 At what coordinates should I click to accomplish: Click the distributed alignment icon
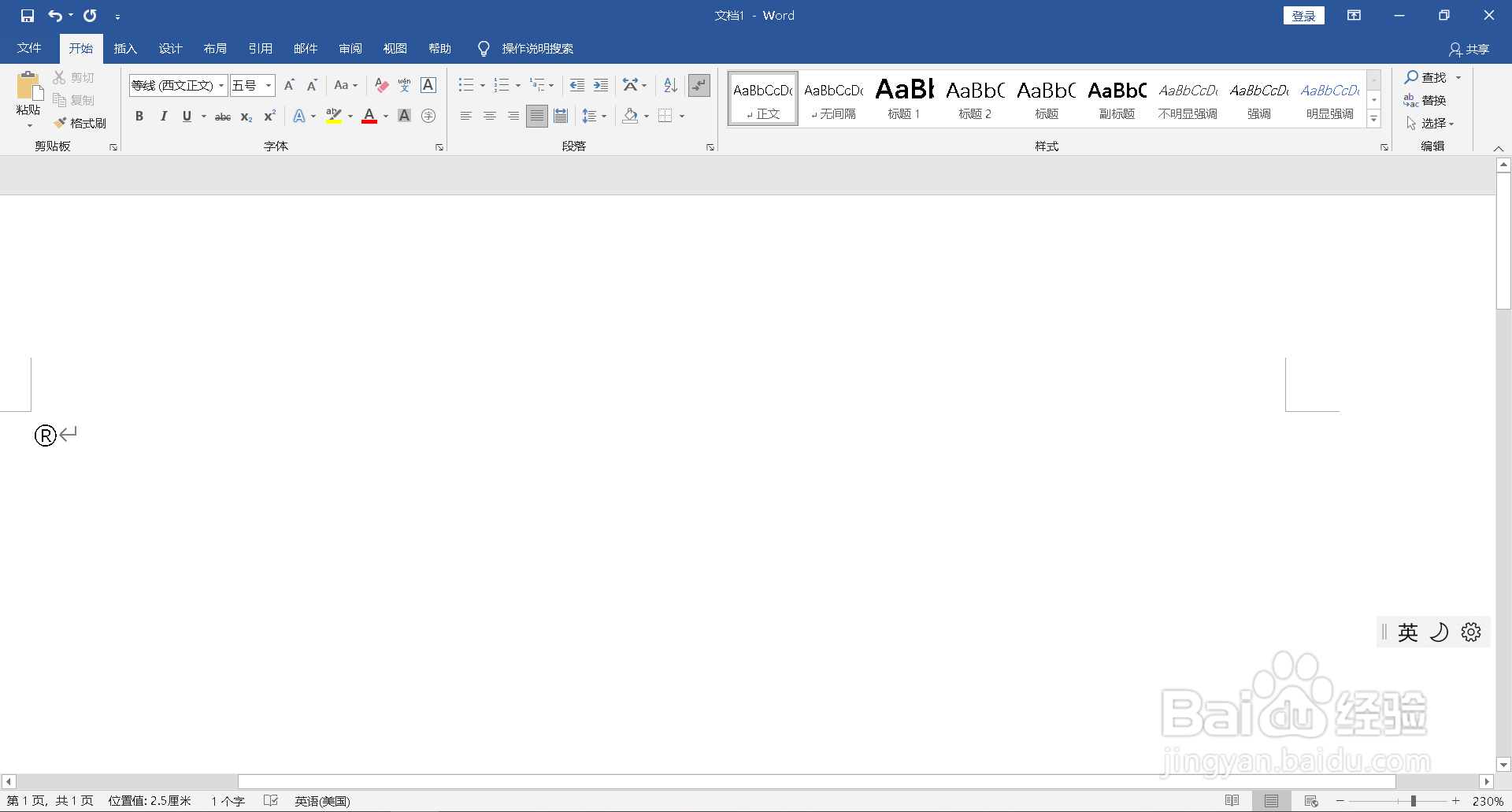(x=561, y=116)
